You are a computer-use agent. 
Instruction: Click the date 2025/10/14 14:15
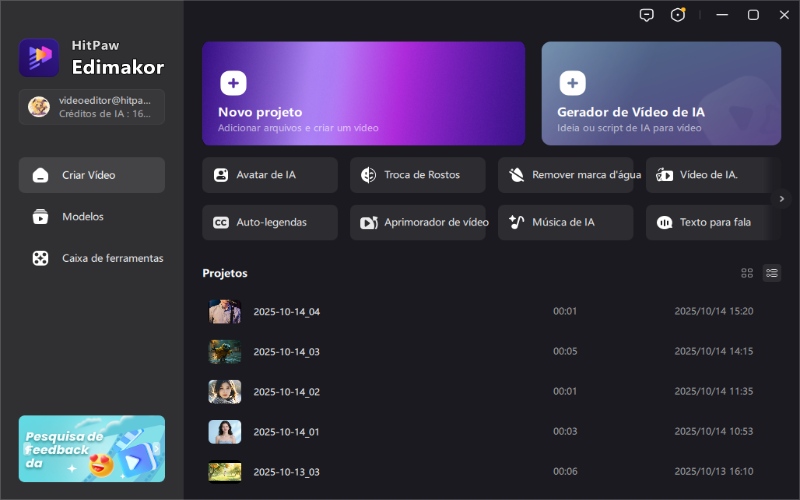pyautogui.click(x=714, y=351)
